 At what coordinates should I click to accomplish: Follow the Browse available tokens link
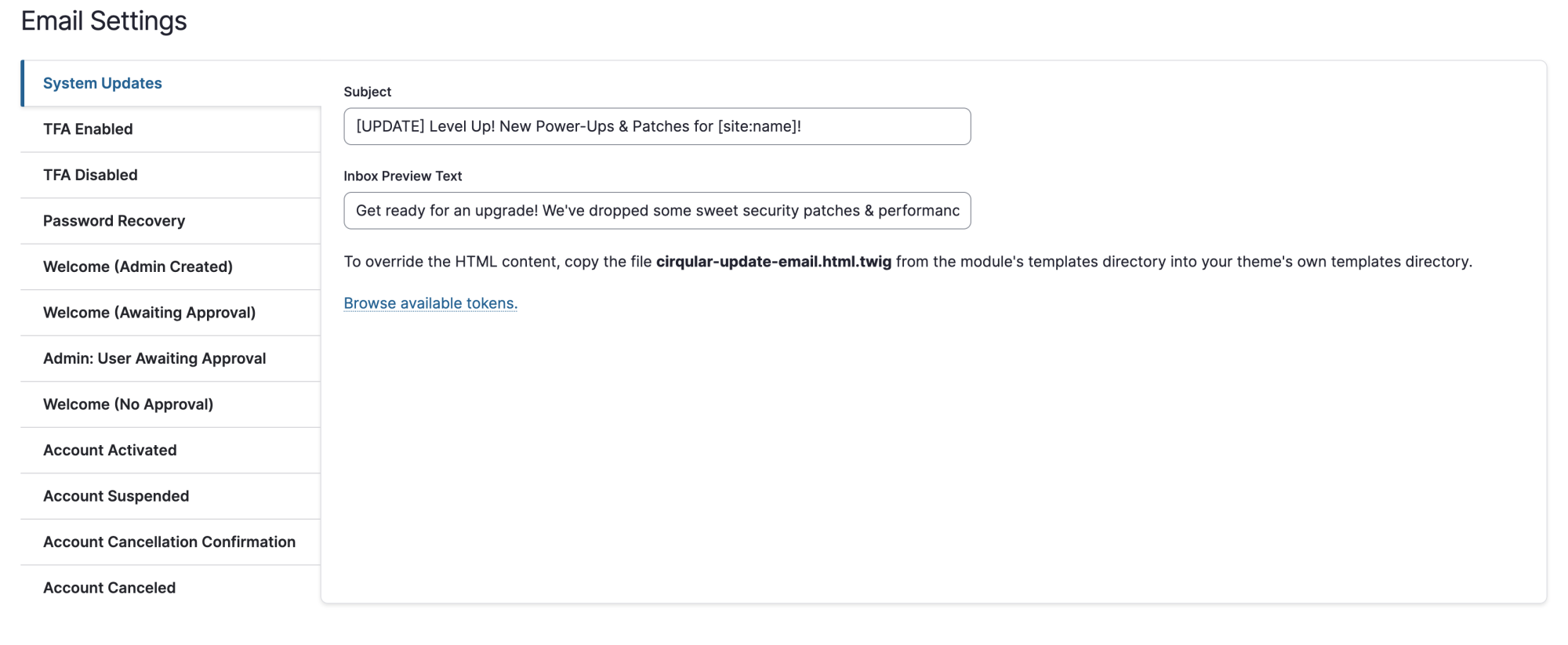430,303
